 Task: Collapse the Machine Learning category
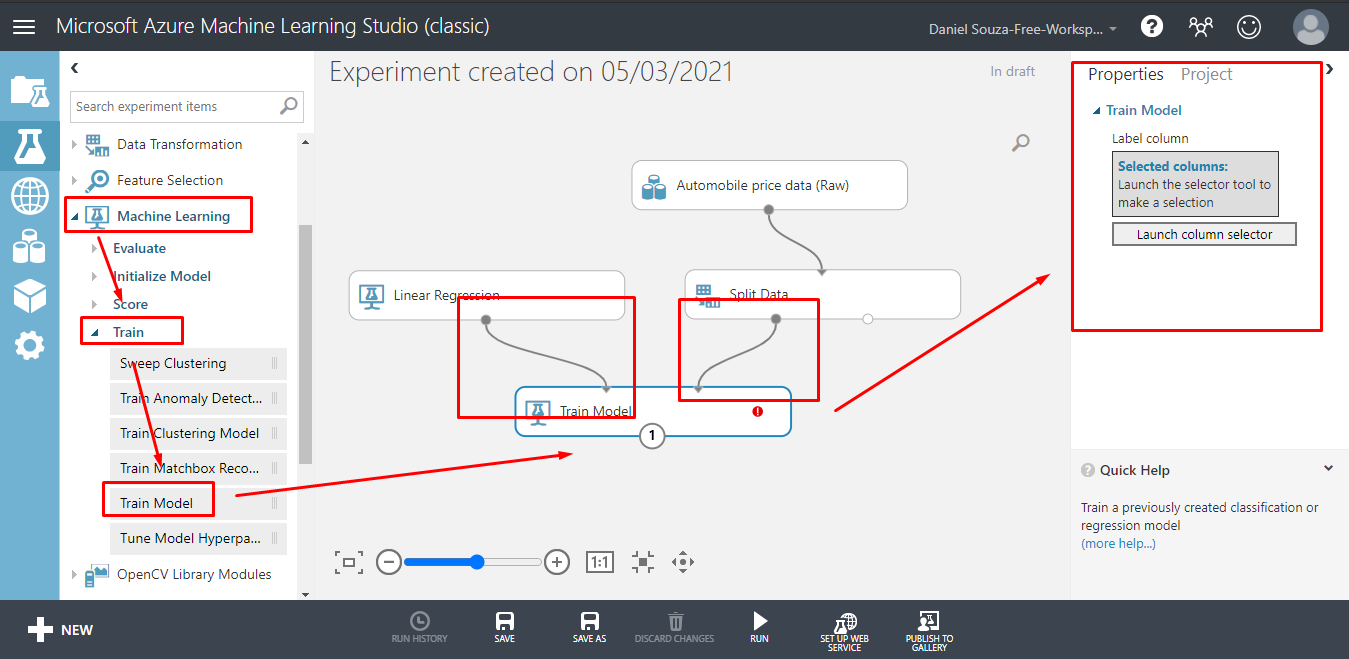74,216
